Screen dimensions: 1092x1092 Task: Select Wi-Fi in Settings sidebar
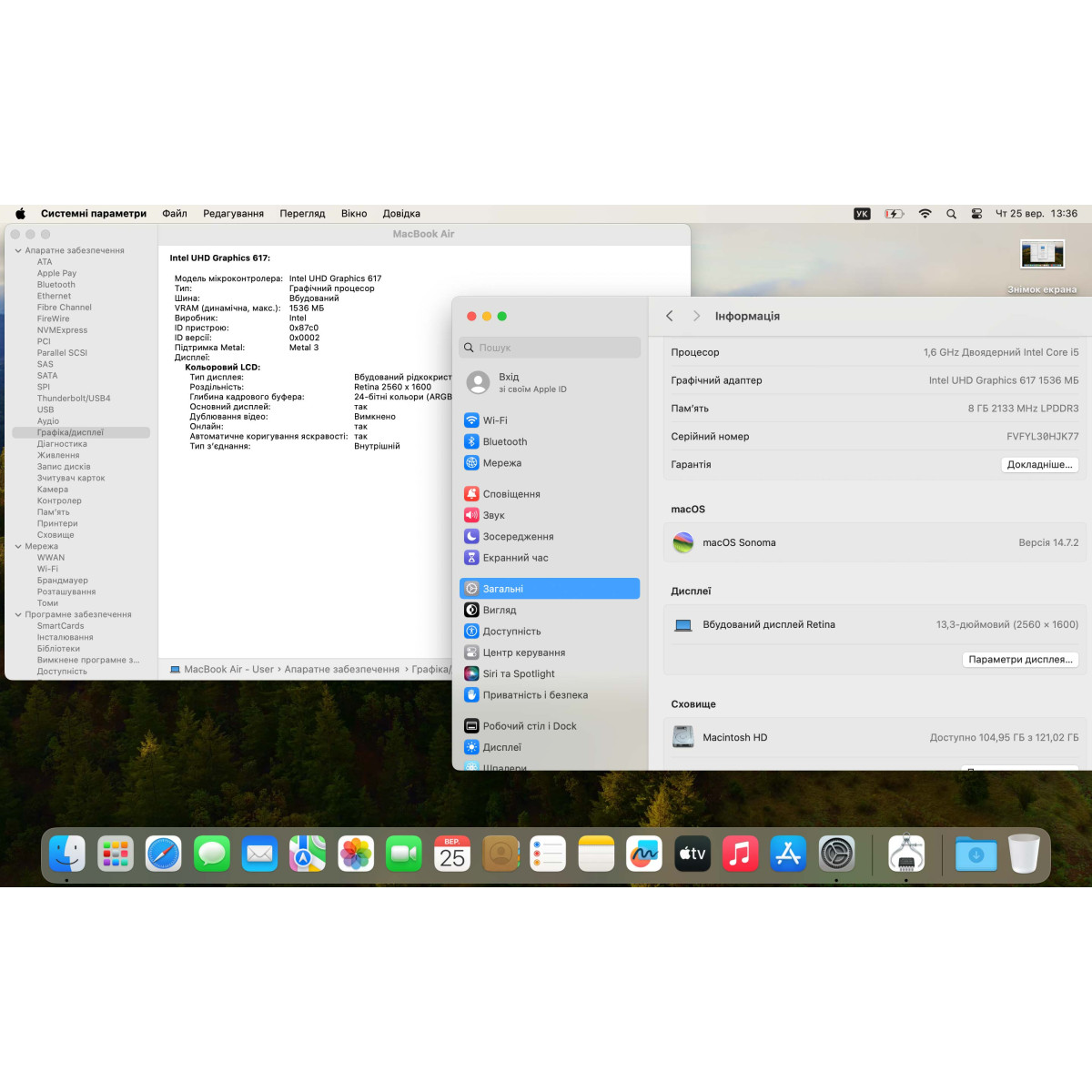point(550,420)
